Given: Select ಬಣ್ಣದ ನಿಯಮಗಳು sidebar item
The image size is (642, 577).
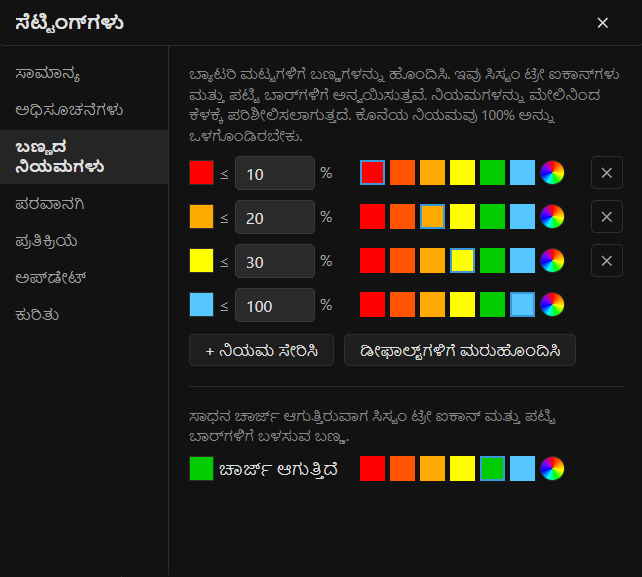Looking at the screenshot, I should [84, 157].
